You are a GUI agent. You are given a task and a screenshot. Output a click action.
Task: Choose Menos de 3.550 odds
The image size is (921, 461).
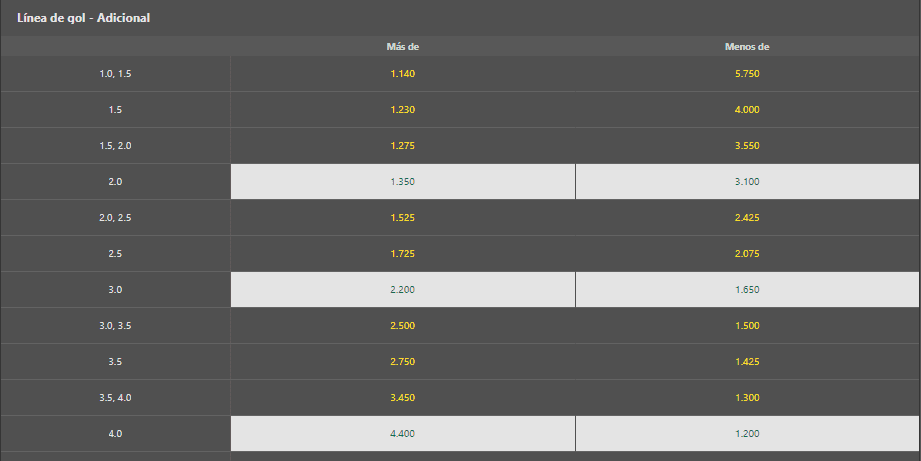(x=747, y=146)
